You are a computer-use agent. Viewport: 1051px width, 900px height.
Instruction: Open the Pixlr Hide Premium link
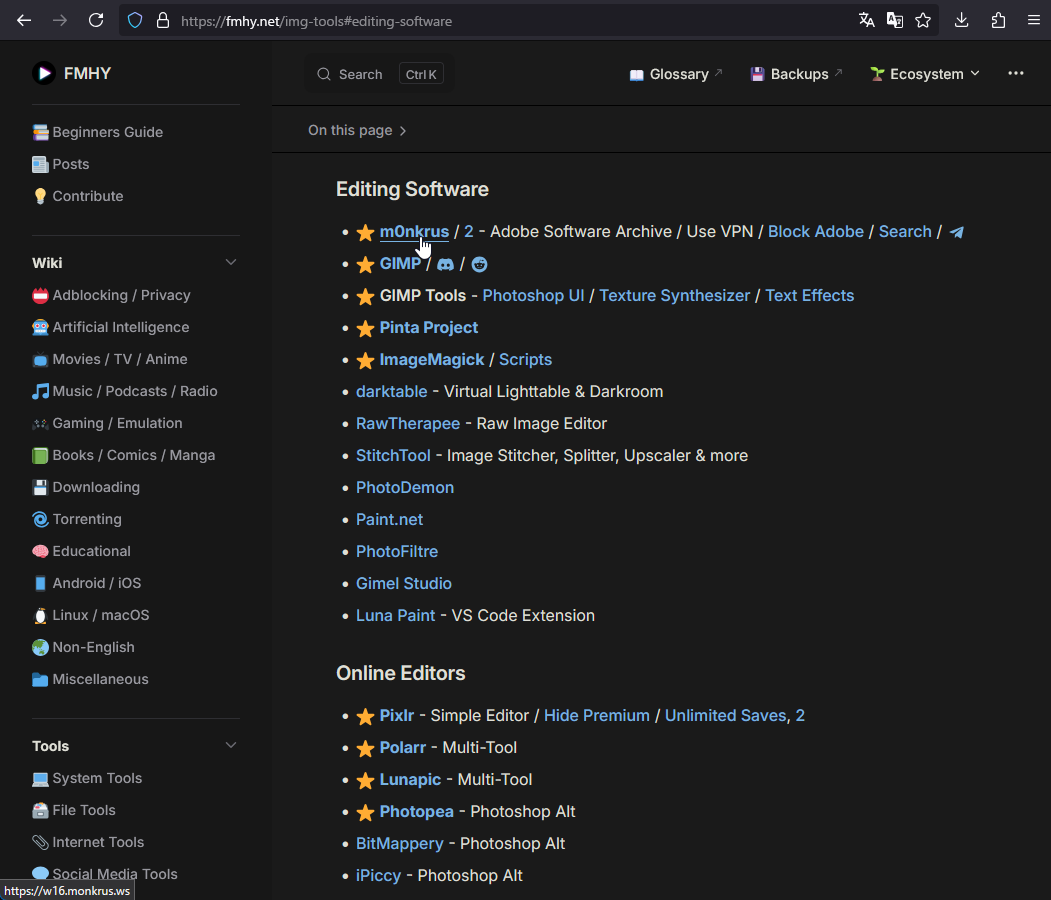click(x=597, y=716)
